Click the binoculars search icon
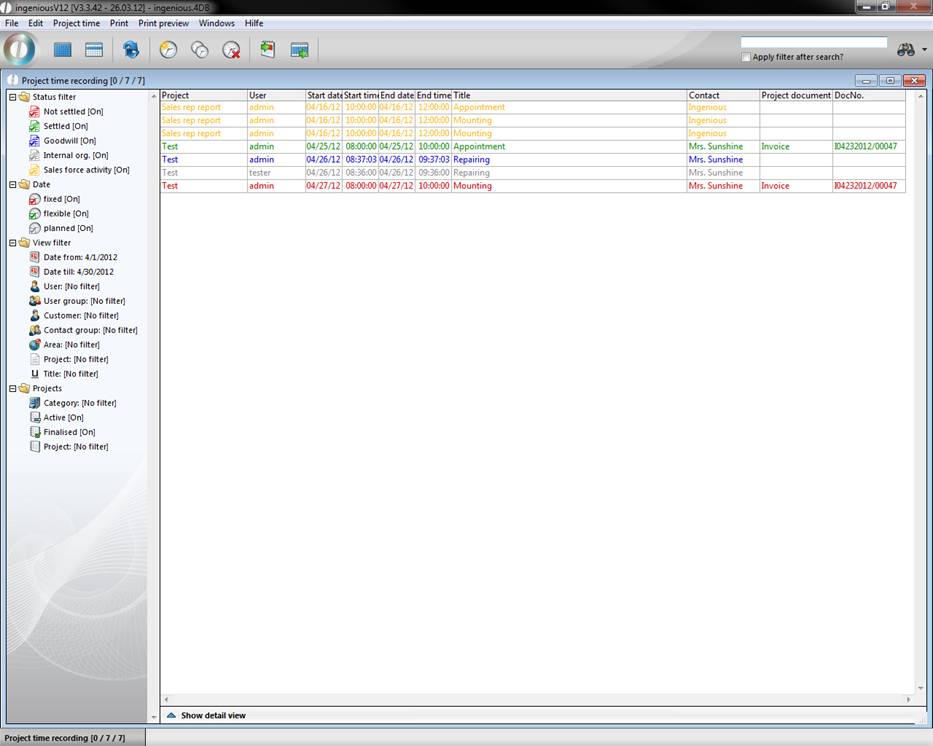Viewport: 933px width, 746px height. [x=906, y=50]
